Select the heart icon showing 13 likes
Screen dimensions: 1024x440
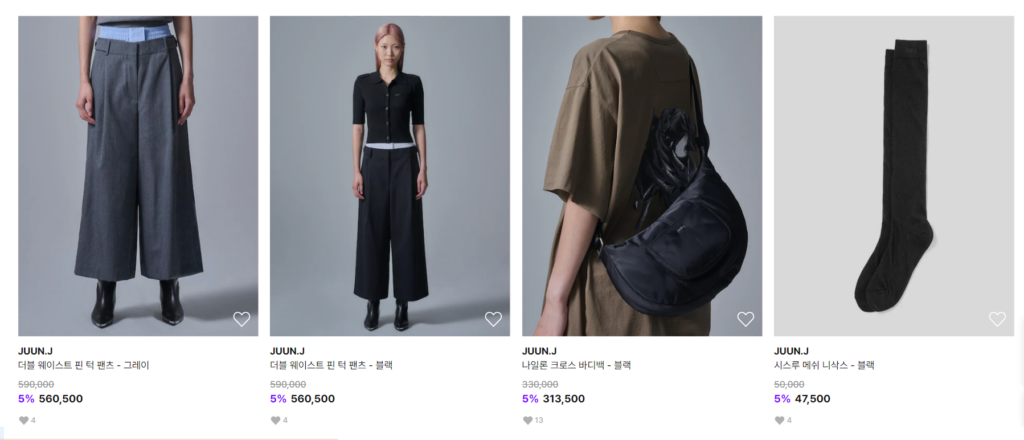pos(528,420)
